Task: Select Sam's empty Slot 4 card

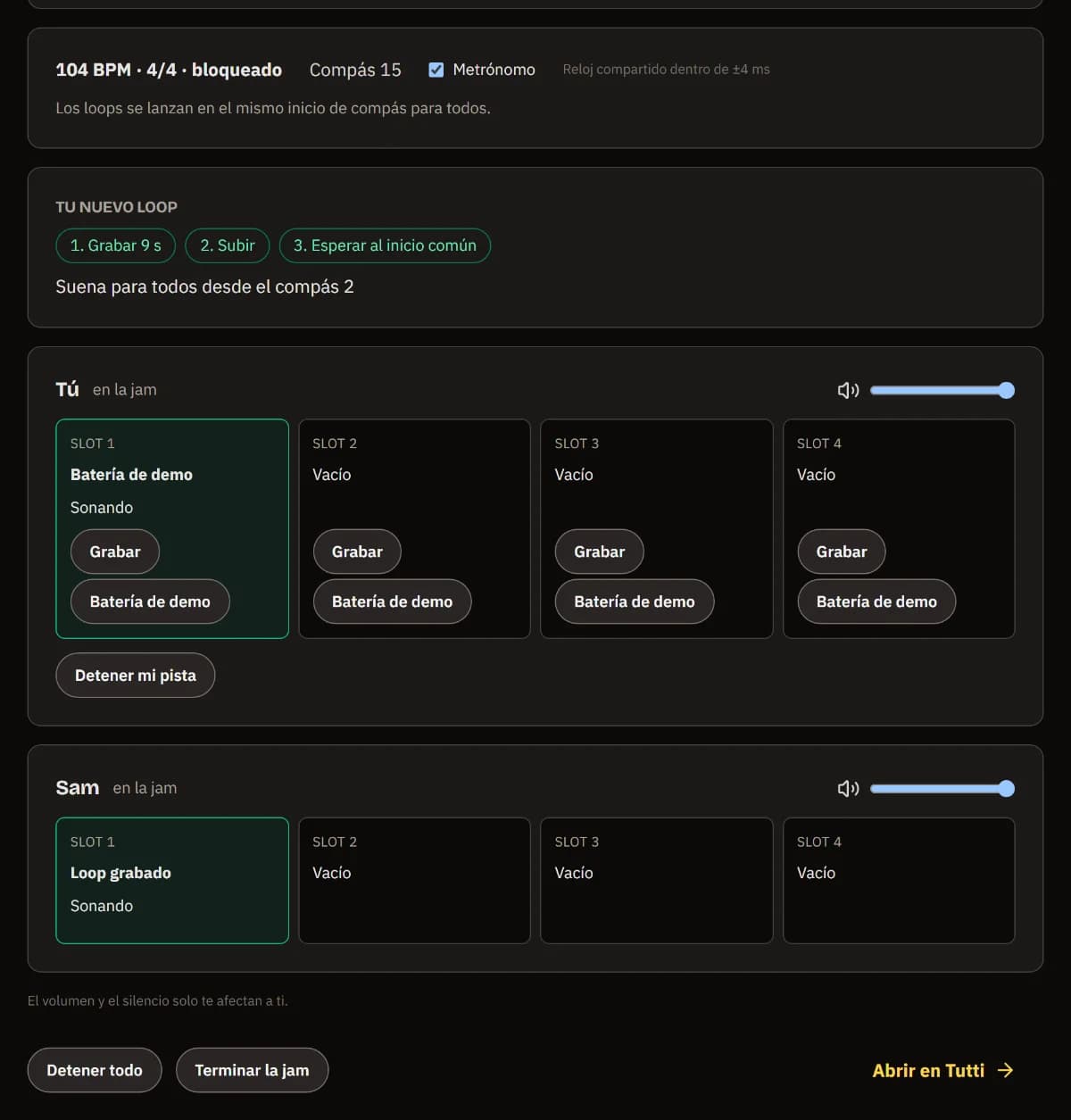Action: tap(899, 881)
